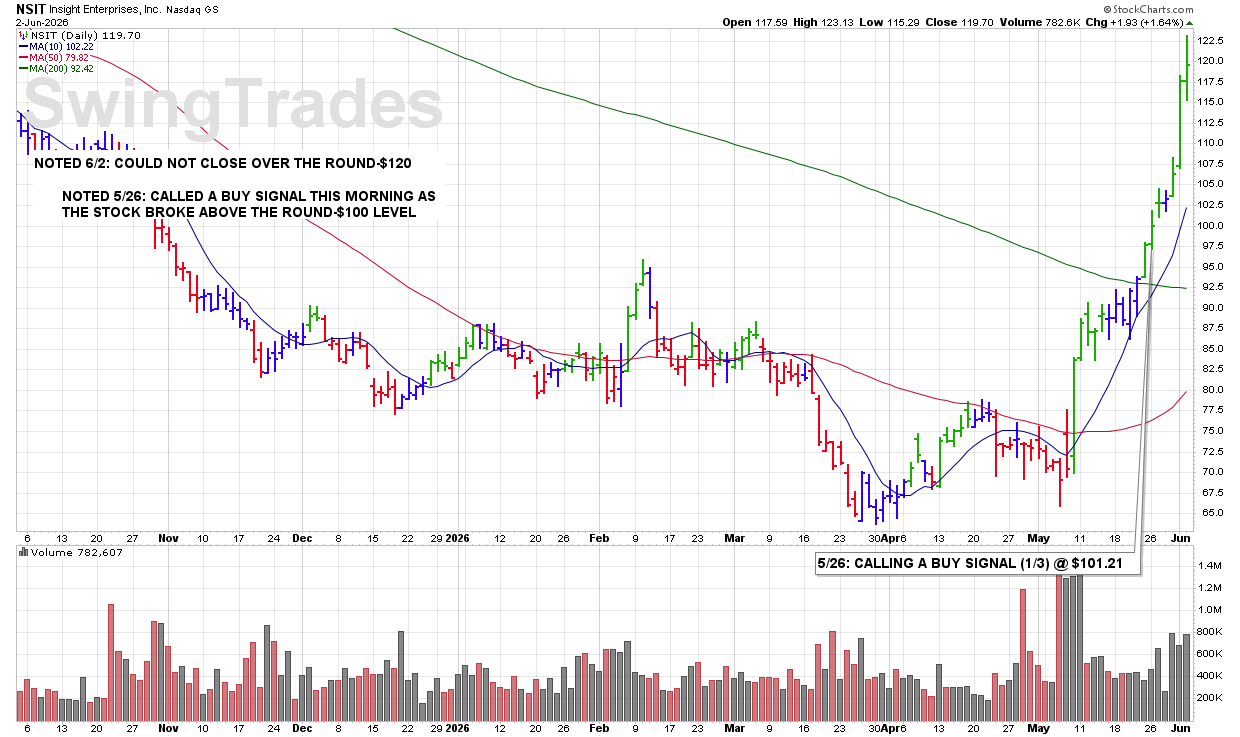The width and height of the screenshot is (1240, 737).
Task: Click the 30Apr6 label under the price panel
Action: (x=887, y=537)
